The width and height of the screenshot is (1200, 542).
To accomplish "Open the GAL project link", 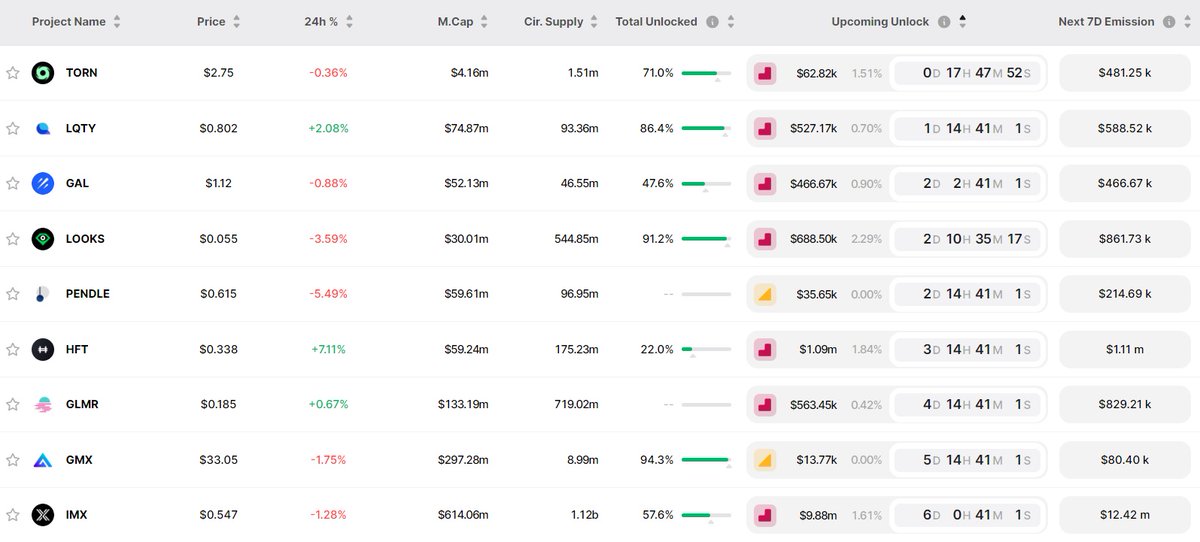I will pyautogui.click(x=77, y=183).
